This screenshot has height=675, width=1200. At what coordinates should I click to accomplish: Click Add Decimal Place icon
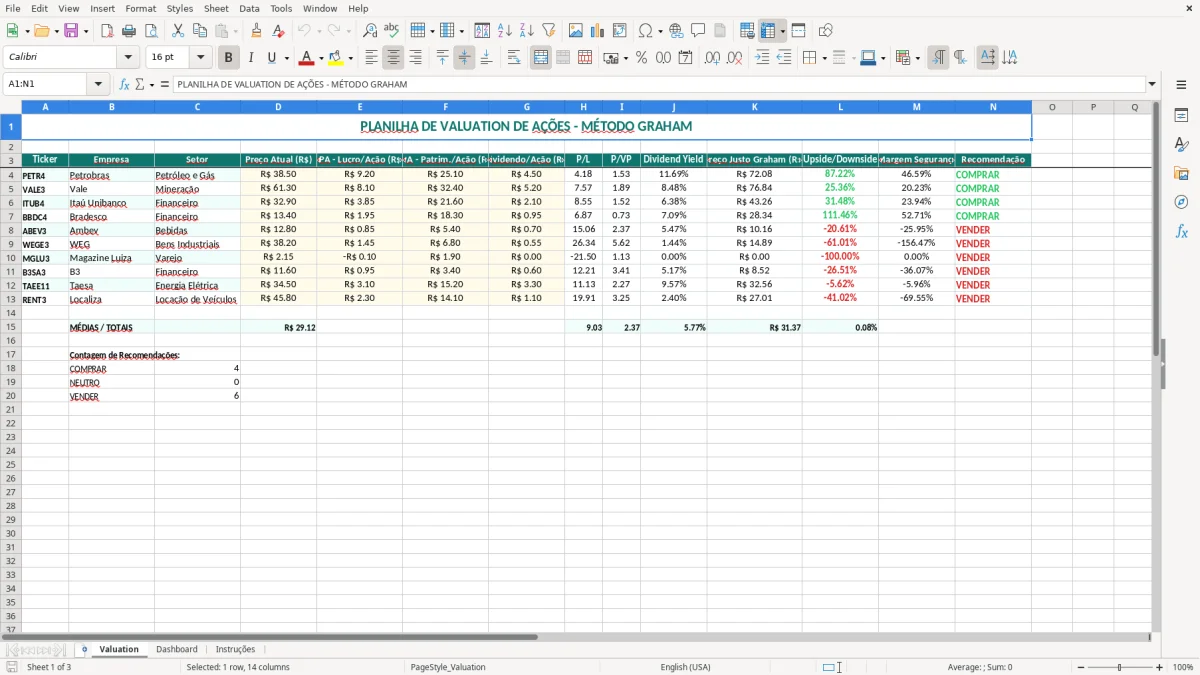tap(712, 58)
